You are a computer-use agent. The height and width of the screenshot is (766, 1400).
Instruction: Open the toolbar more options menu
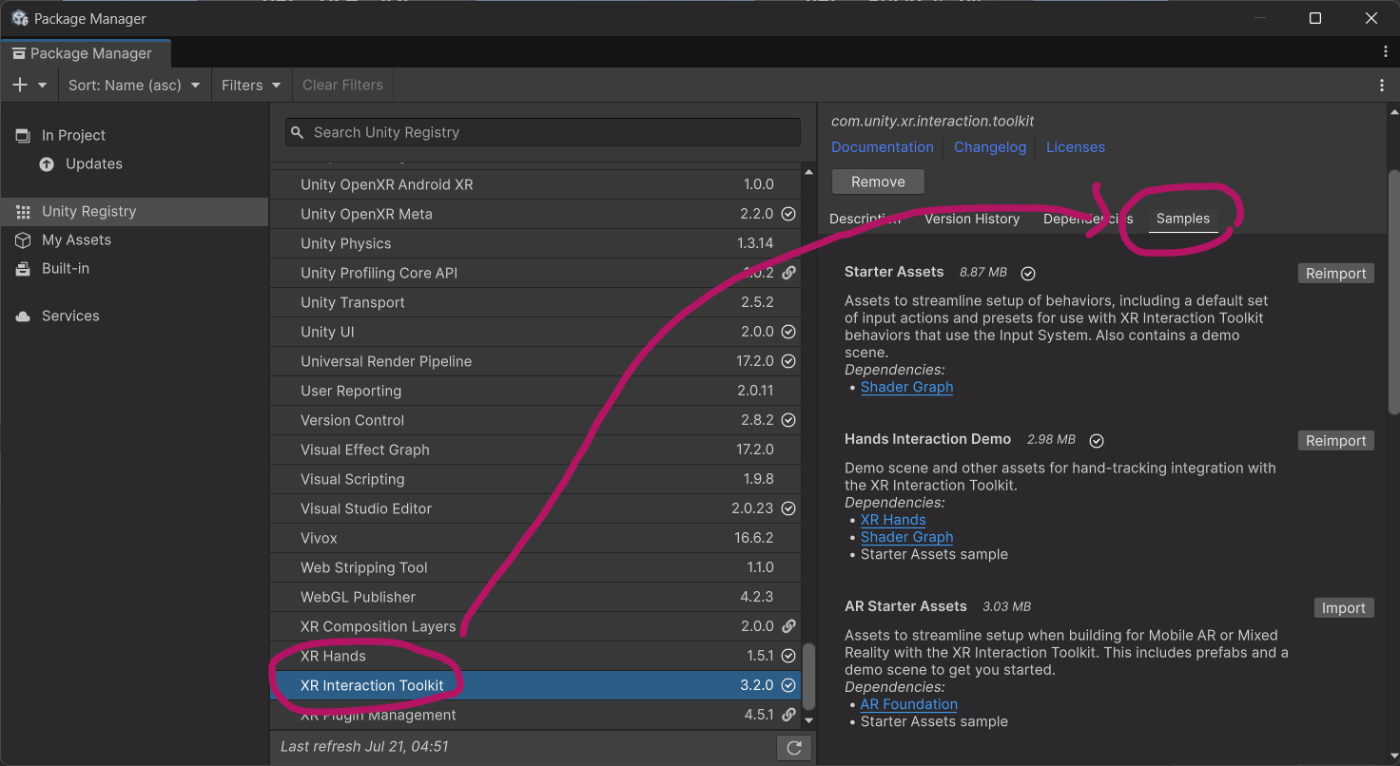pyautogui.click(x=1383, y=85)
